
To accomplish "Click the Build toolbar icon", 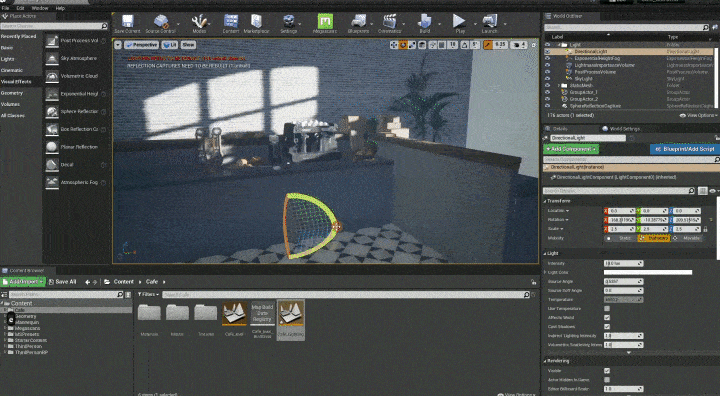I will tap(425, 23).
